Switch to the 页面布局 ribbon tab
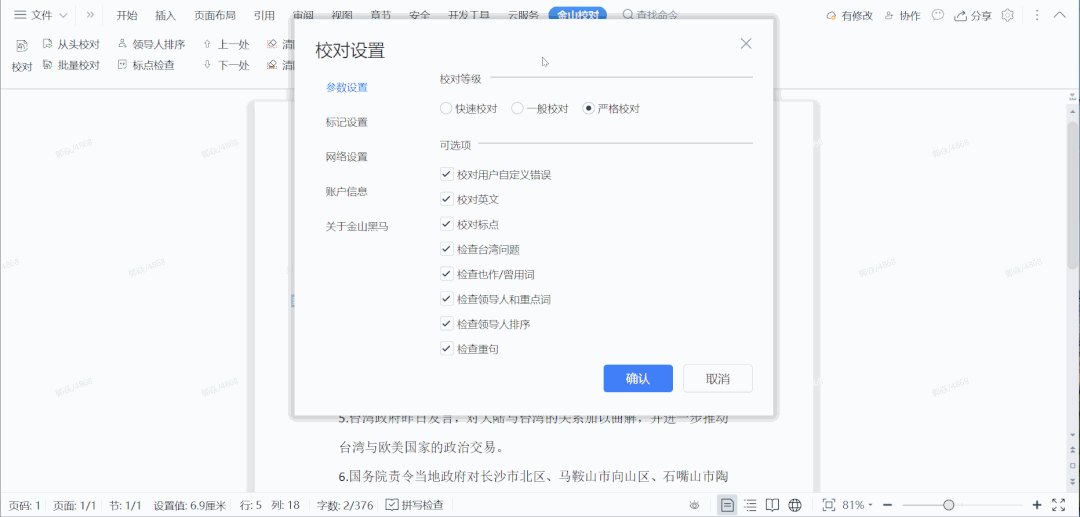The height and width of the screenshot is (517, 1080). (214, 15)
